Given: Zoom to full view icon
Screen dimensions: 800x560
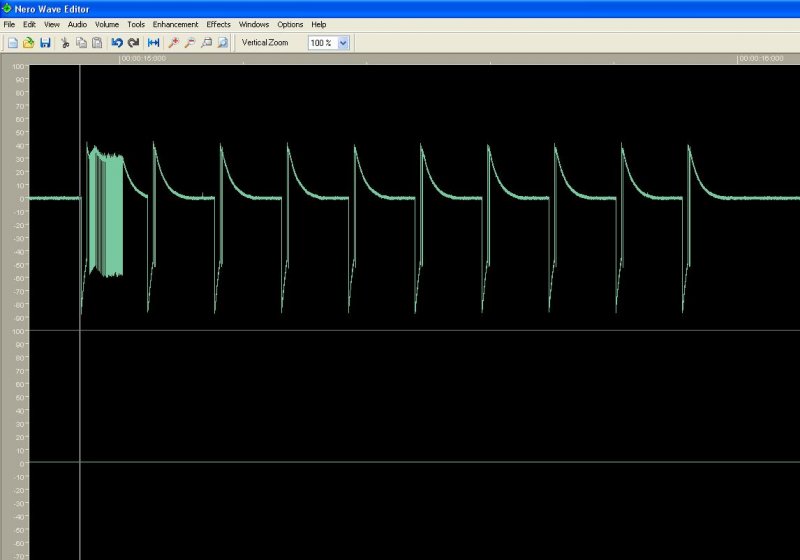Looking at the screenshot, I should click(223, 43).
